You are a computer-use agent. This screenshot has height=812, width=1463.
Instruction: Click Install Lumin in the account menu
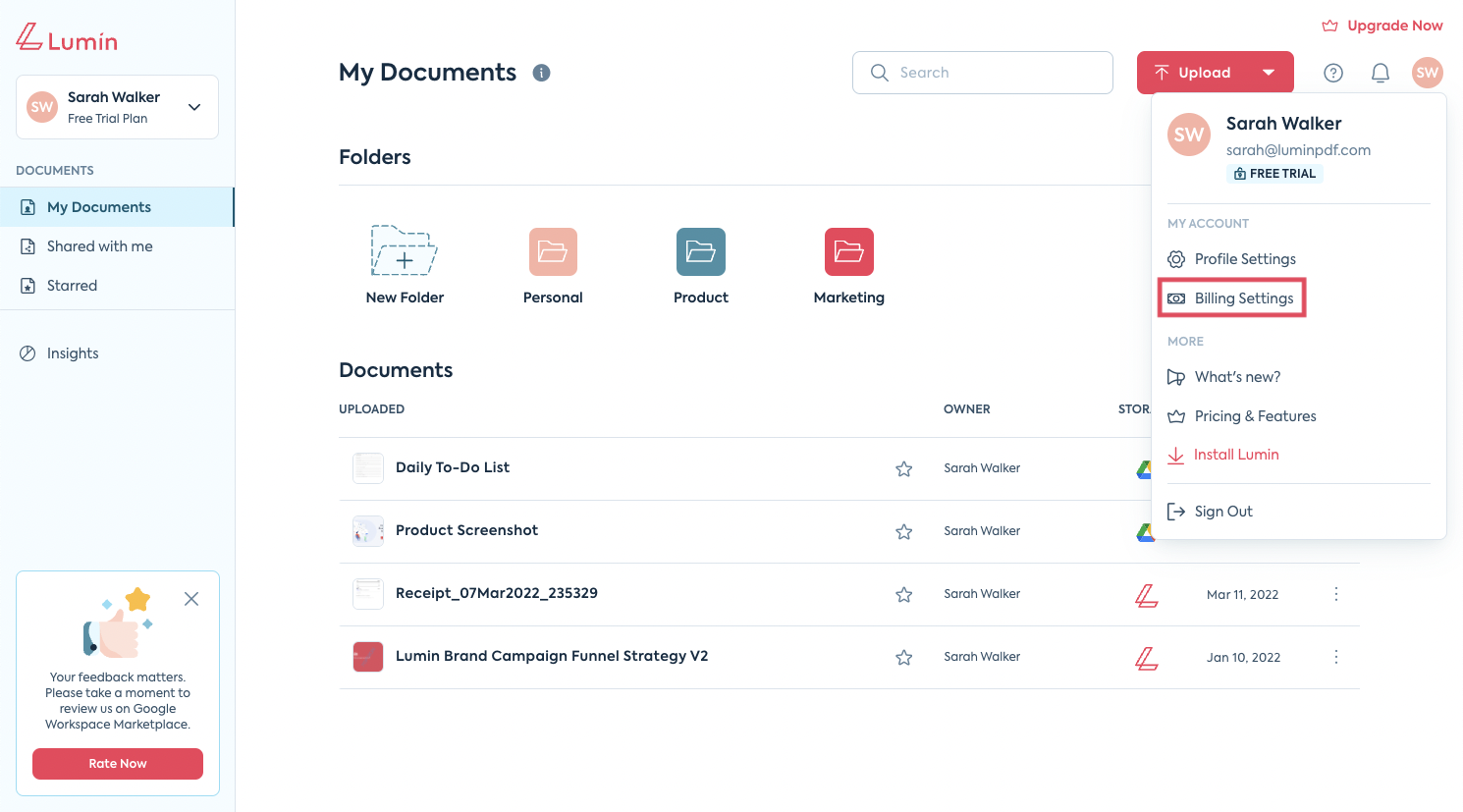[1222, 455]
